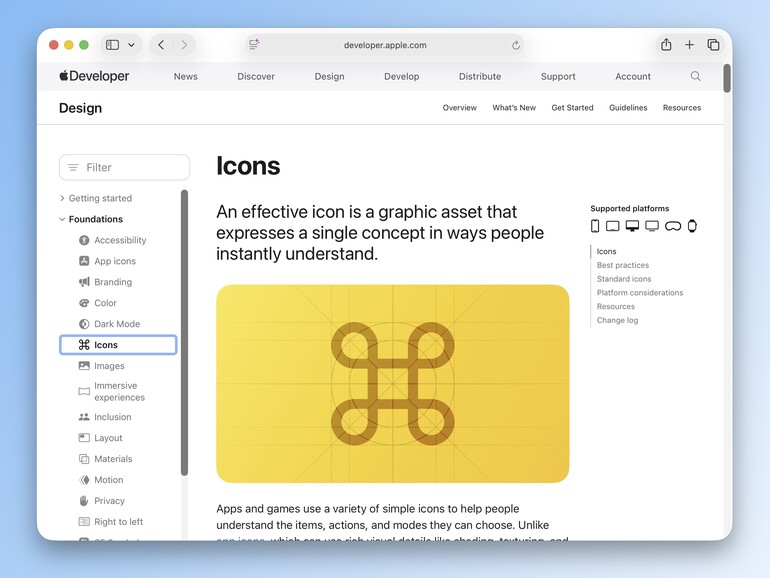The image size is (770, 578).
Task: Switch to Resources tab in Design bar
Action: coord(682,108)
